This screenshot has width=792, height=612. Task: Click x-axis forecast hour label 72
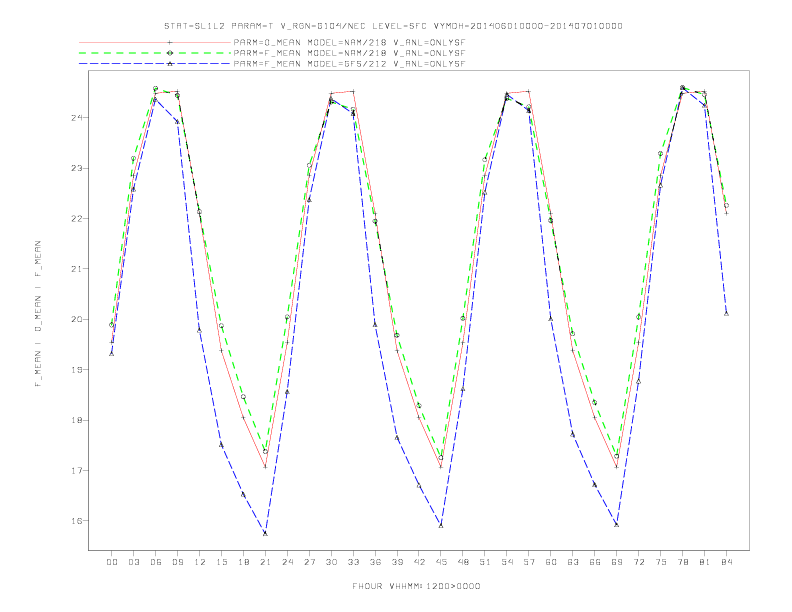tap(639, 562)
